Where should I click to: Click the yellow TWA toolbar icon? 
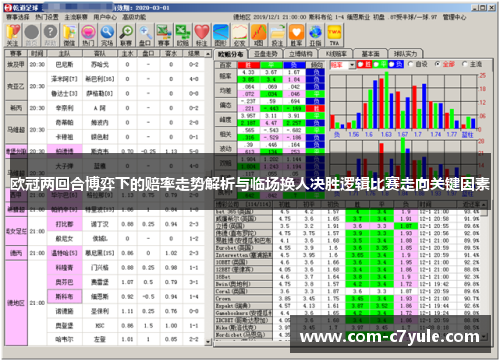[334, 35]
